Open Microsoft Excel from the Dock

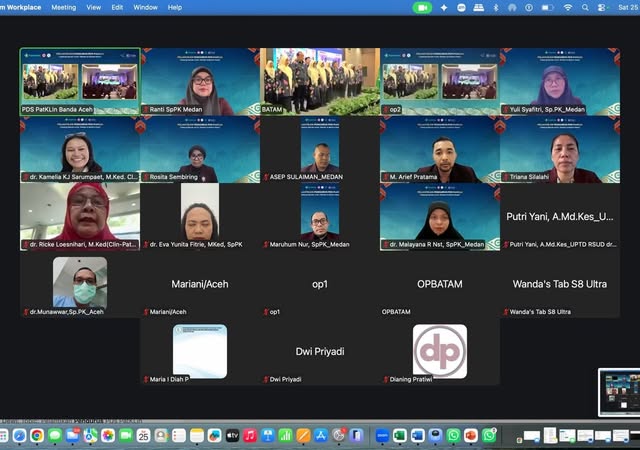pyautogui.click(x=400, y=436)
